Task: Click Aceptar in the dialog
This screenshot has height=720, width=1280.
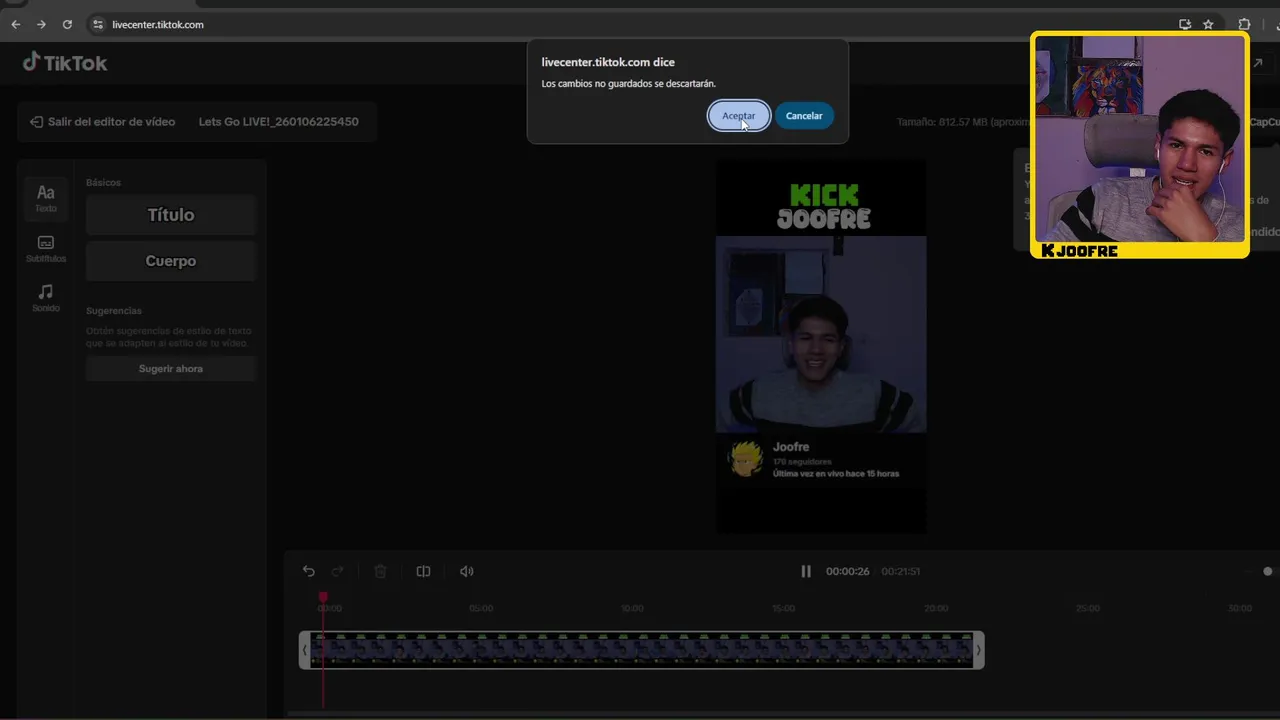Action: (739, 116)
